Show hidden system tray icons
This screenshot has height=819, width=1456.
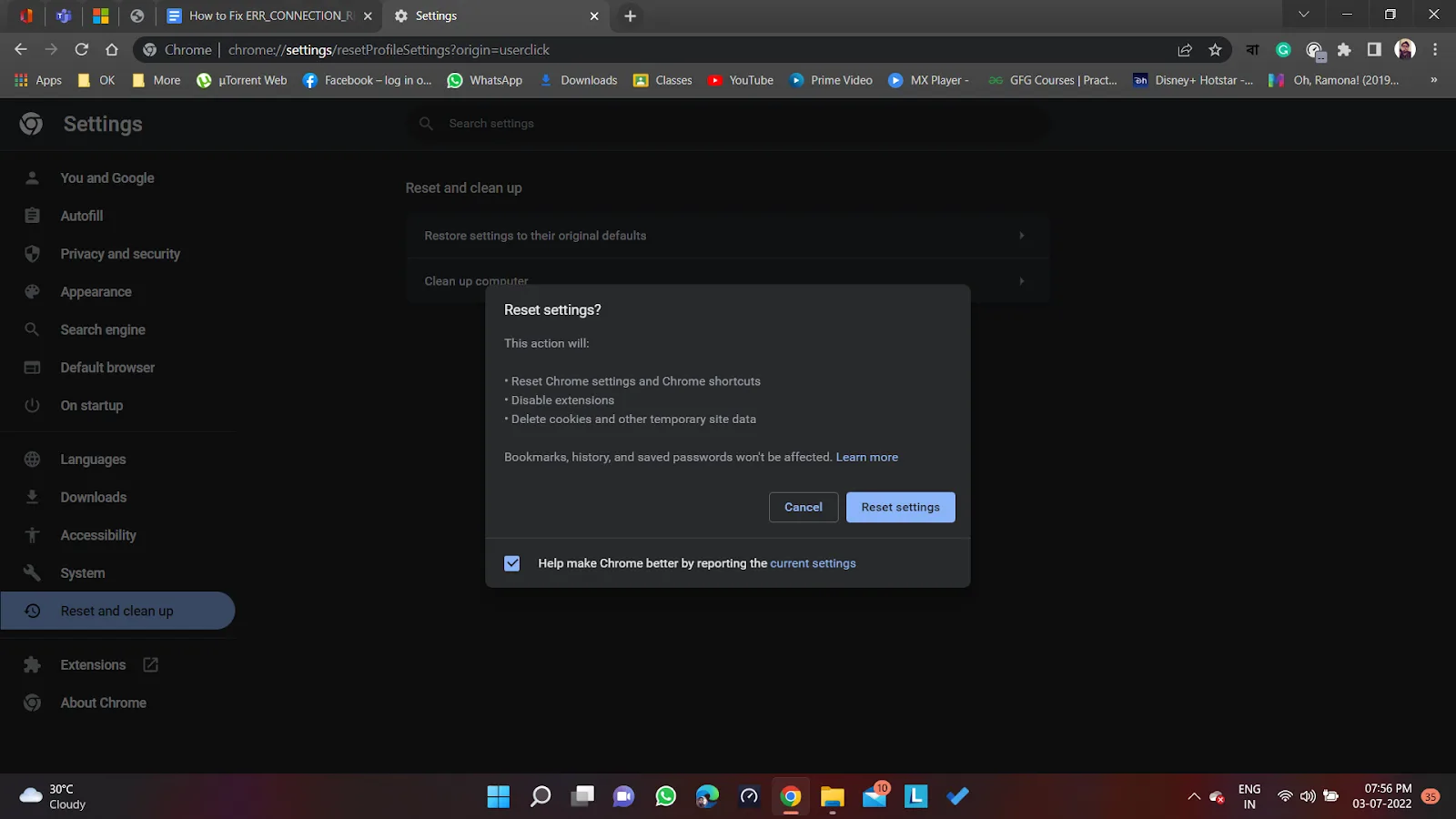(1194, 797)
